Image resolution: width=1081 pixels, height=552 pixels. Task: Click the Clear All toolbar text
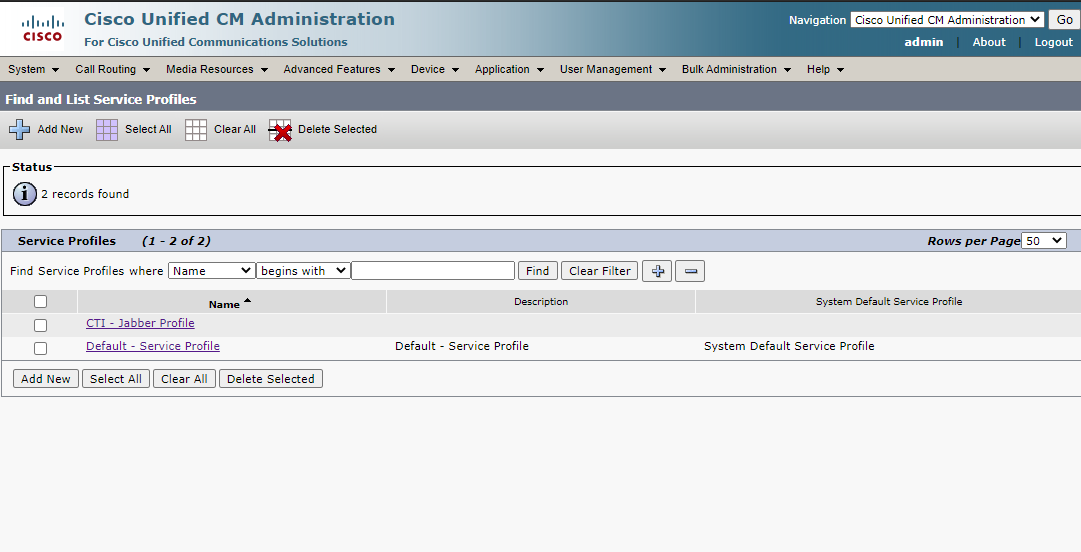point(234,130)
